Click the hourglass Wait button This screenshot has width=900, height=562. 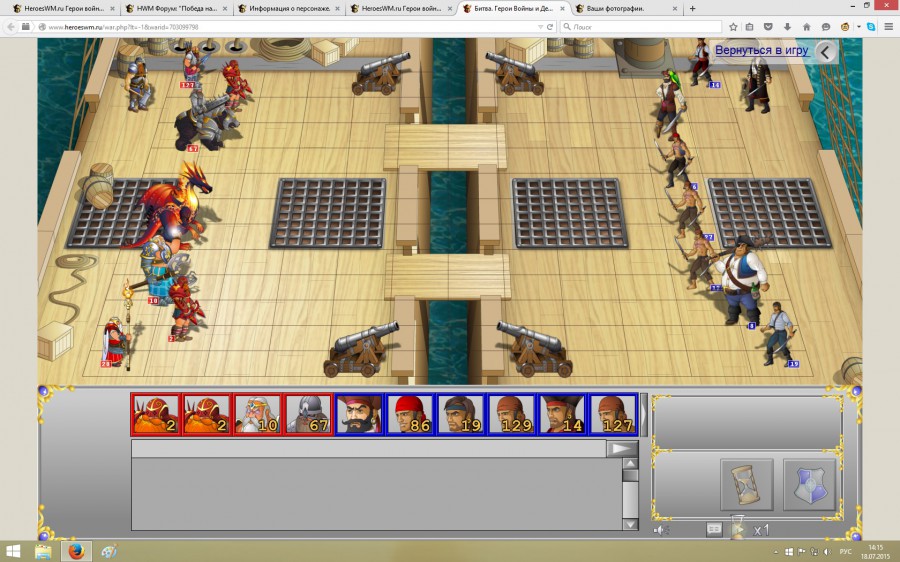pyautogui.click(x=746, y=485)
